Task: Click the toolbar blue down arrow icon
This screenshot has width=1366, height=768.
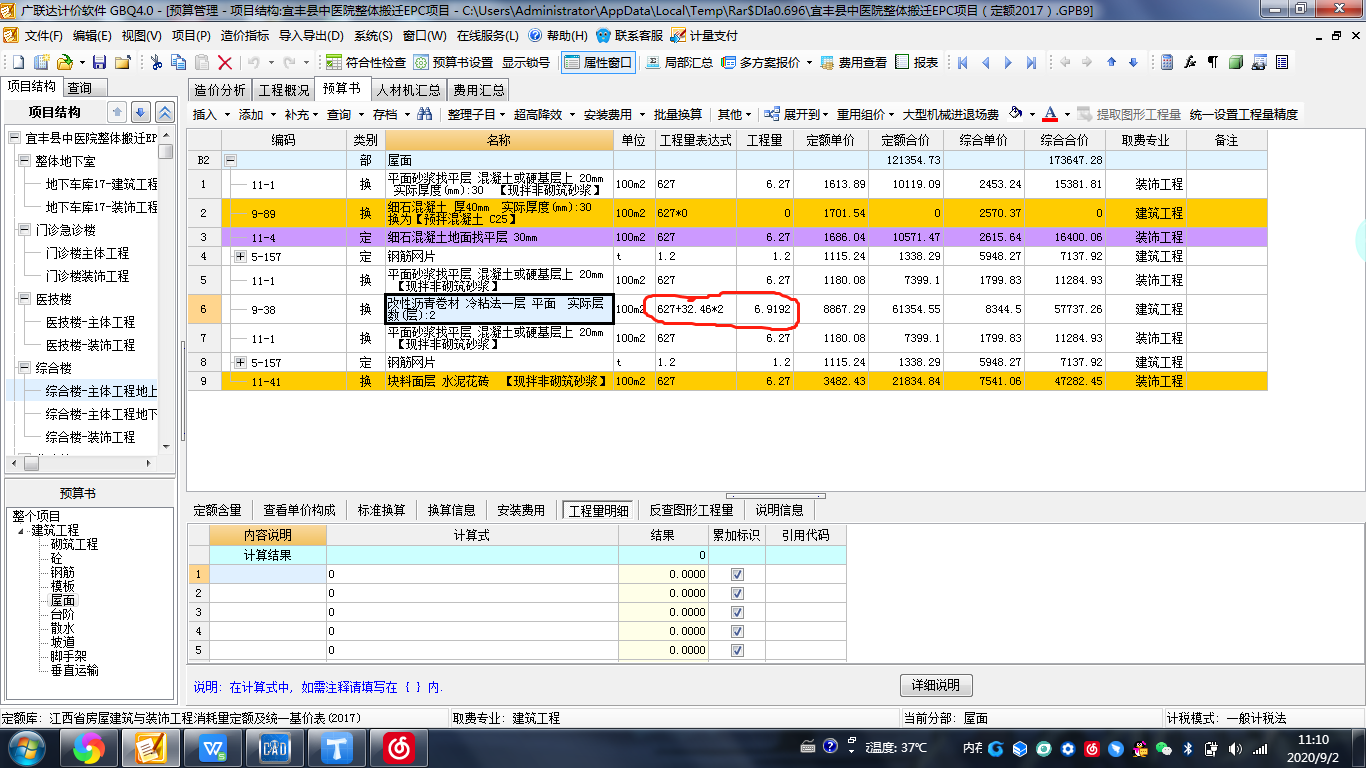Action: [1133, 62]
